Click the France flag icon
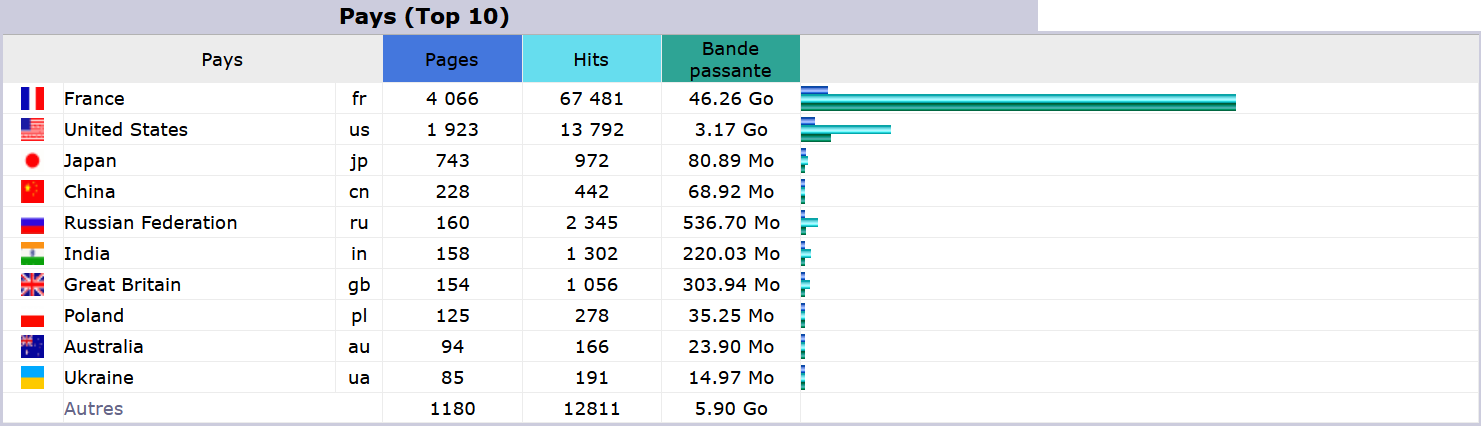The image size is (1481, 426). tap(32, 99)
